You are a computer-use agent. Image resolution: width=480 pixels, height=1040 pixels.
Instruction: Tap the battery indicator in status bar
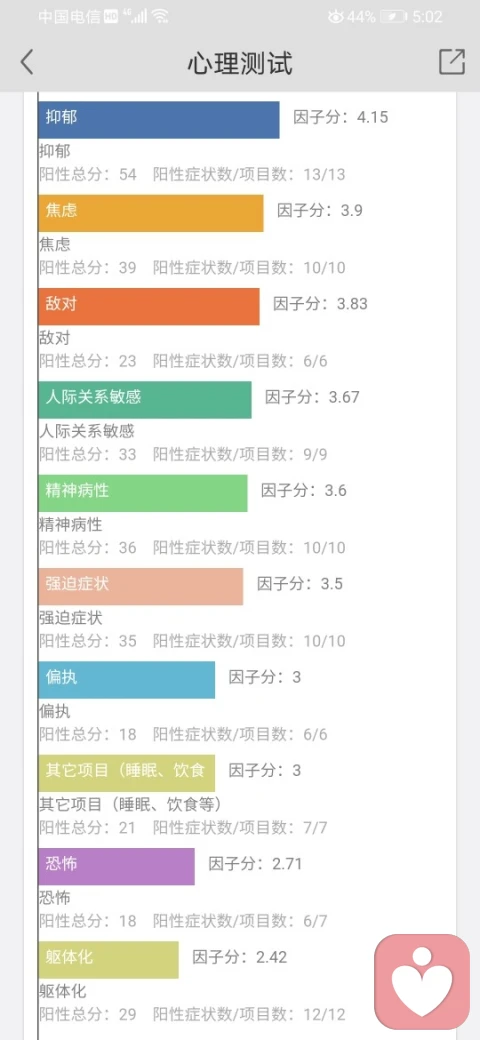point(394,17)
